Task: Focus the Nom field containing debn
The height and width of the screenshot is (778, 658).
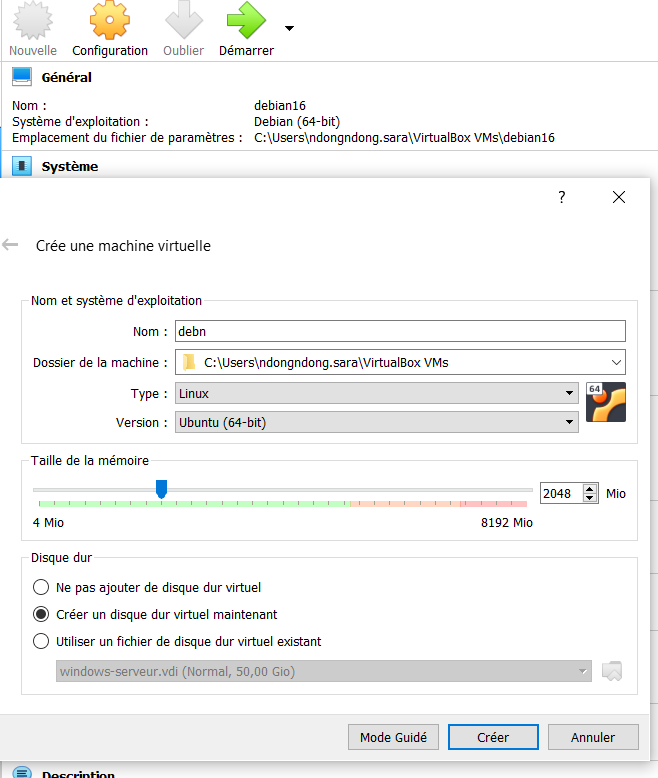Action: 400,331
